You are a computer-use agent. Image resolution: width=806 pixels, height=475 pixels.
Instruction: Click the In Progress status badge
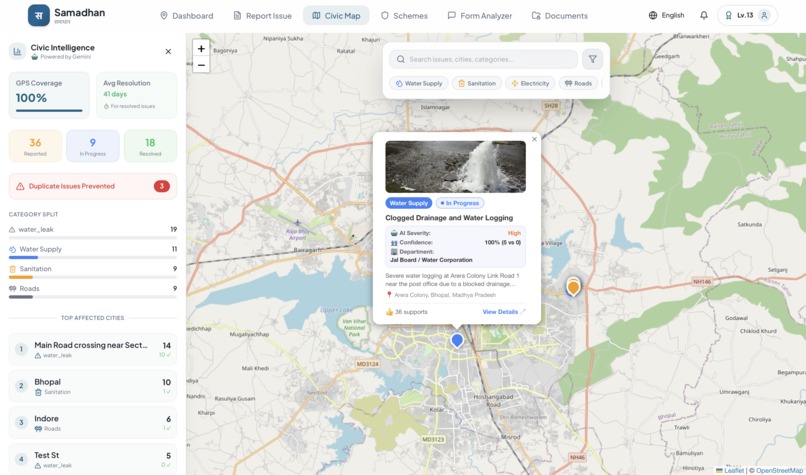click(460, 203)
